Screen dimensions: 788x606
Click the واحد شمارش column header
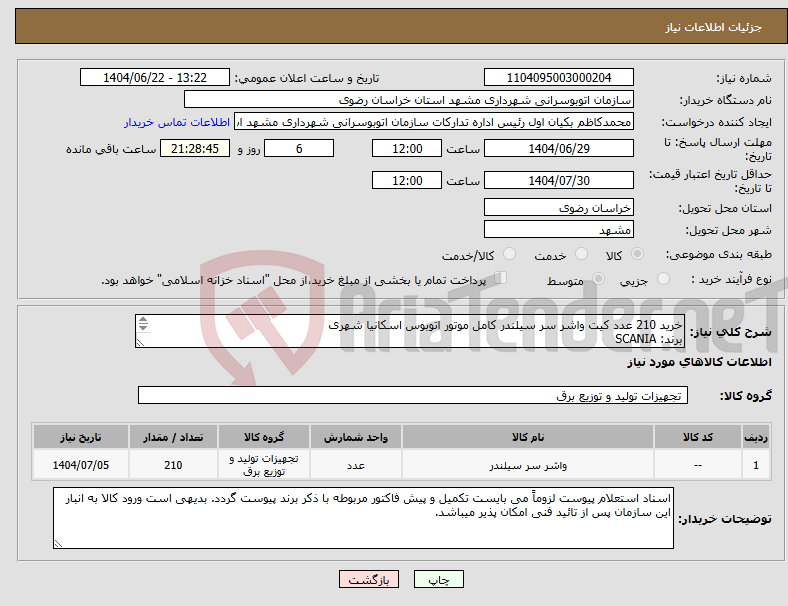[355, 437]
